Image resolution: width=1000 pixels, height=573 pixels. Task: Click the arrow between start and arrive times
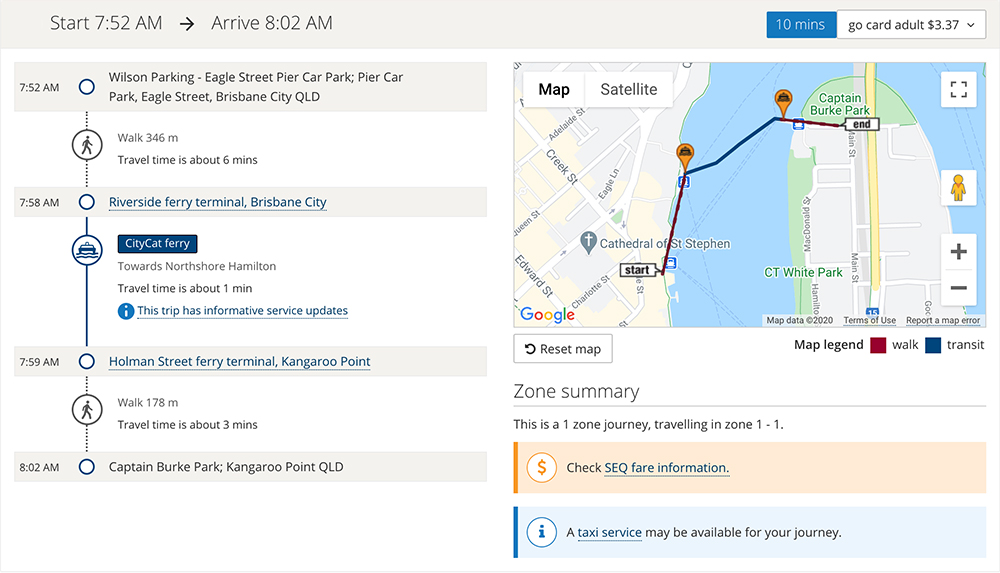[187, 24]
